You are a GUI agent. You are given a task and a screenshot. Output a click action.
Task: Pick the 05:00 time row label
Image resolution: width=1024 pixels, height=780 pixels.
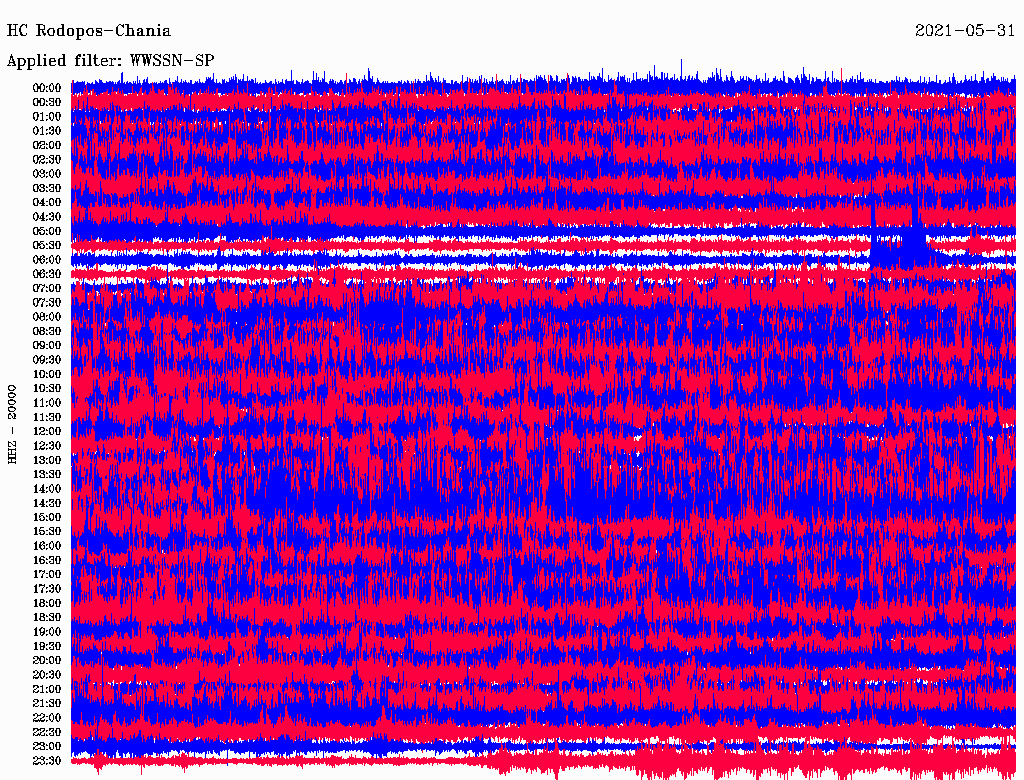47,231
